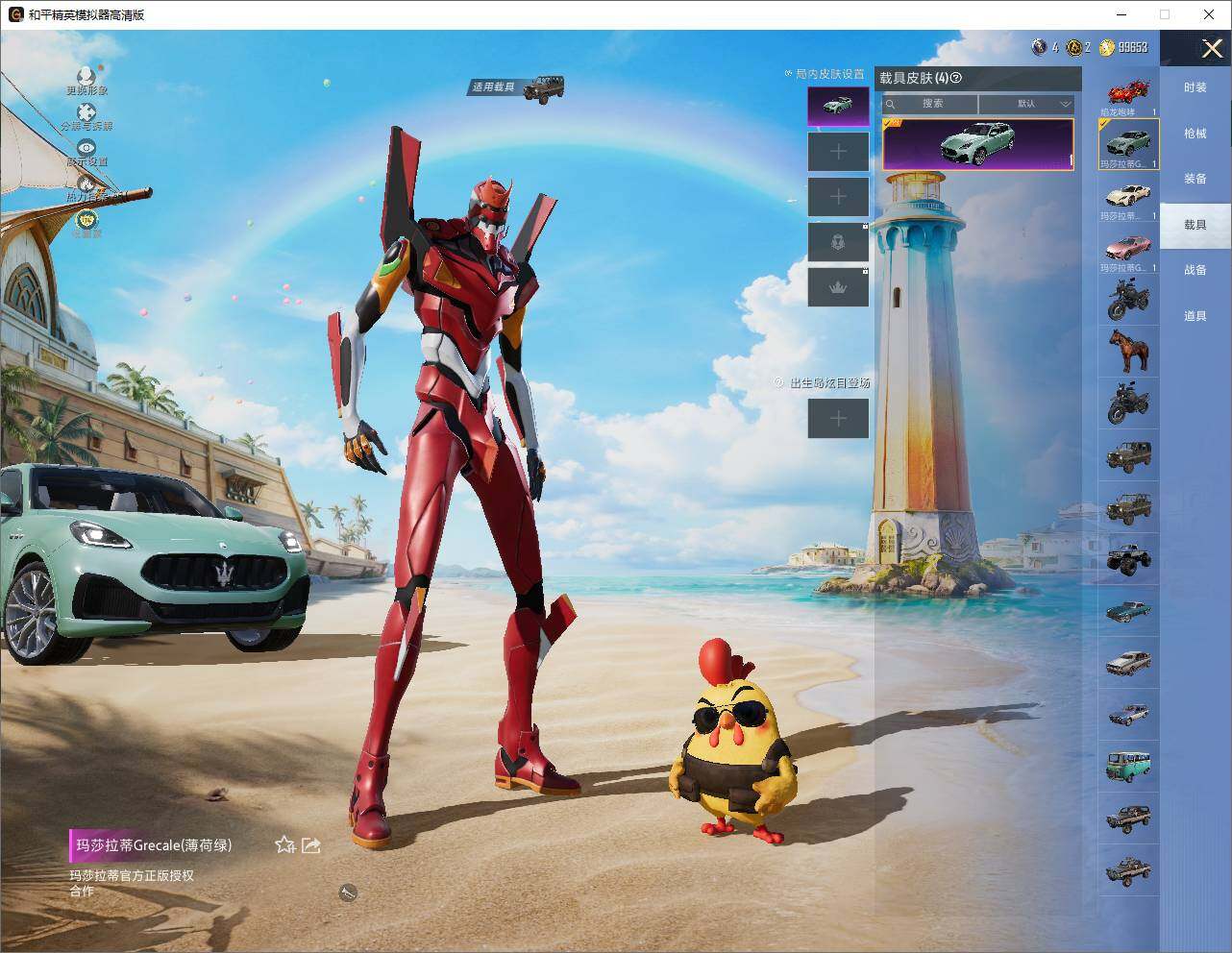Click the 搜索 search field
This screenshot has height=953, width=1232.
tap(930, 104)
